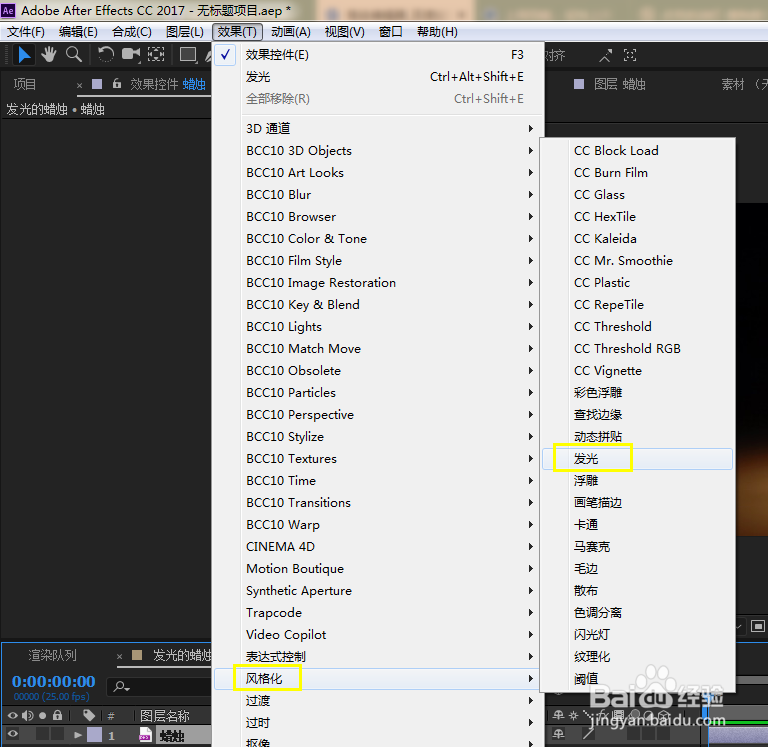This screenshot has width=768, height=747.
Task: Click the 发光的蜡烛 timeline tab color square
Action: (137, 655)
